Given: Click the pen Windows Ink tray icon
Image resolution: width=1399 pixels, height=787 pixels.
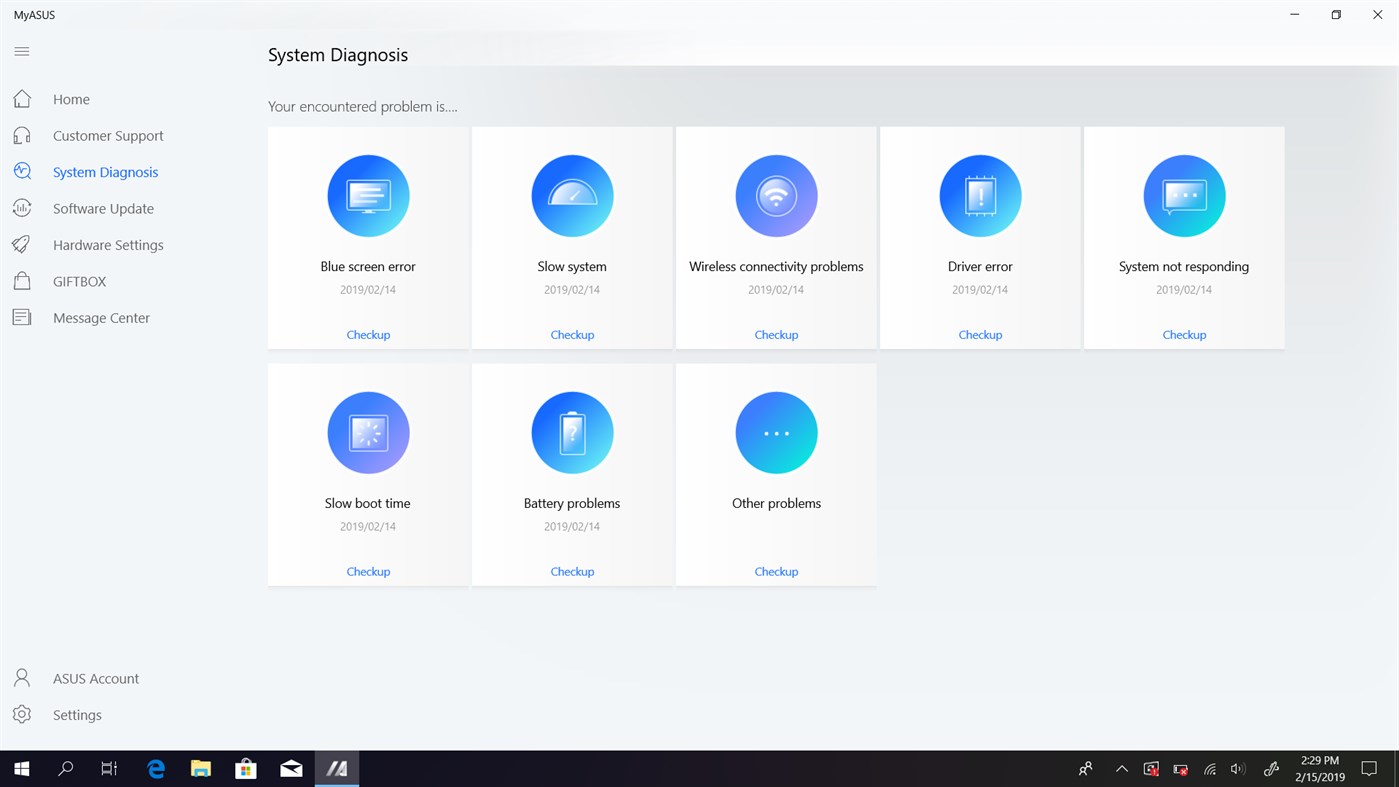Looking at the screenshot, I should (x=1271, y=769).
